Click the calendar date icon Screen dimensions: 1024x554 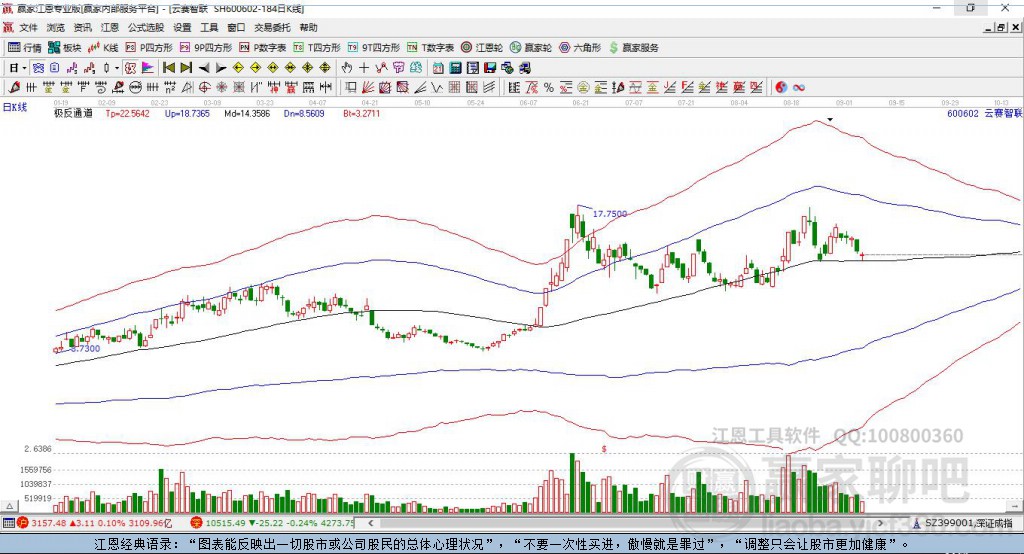click(438, 67)
